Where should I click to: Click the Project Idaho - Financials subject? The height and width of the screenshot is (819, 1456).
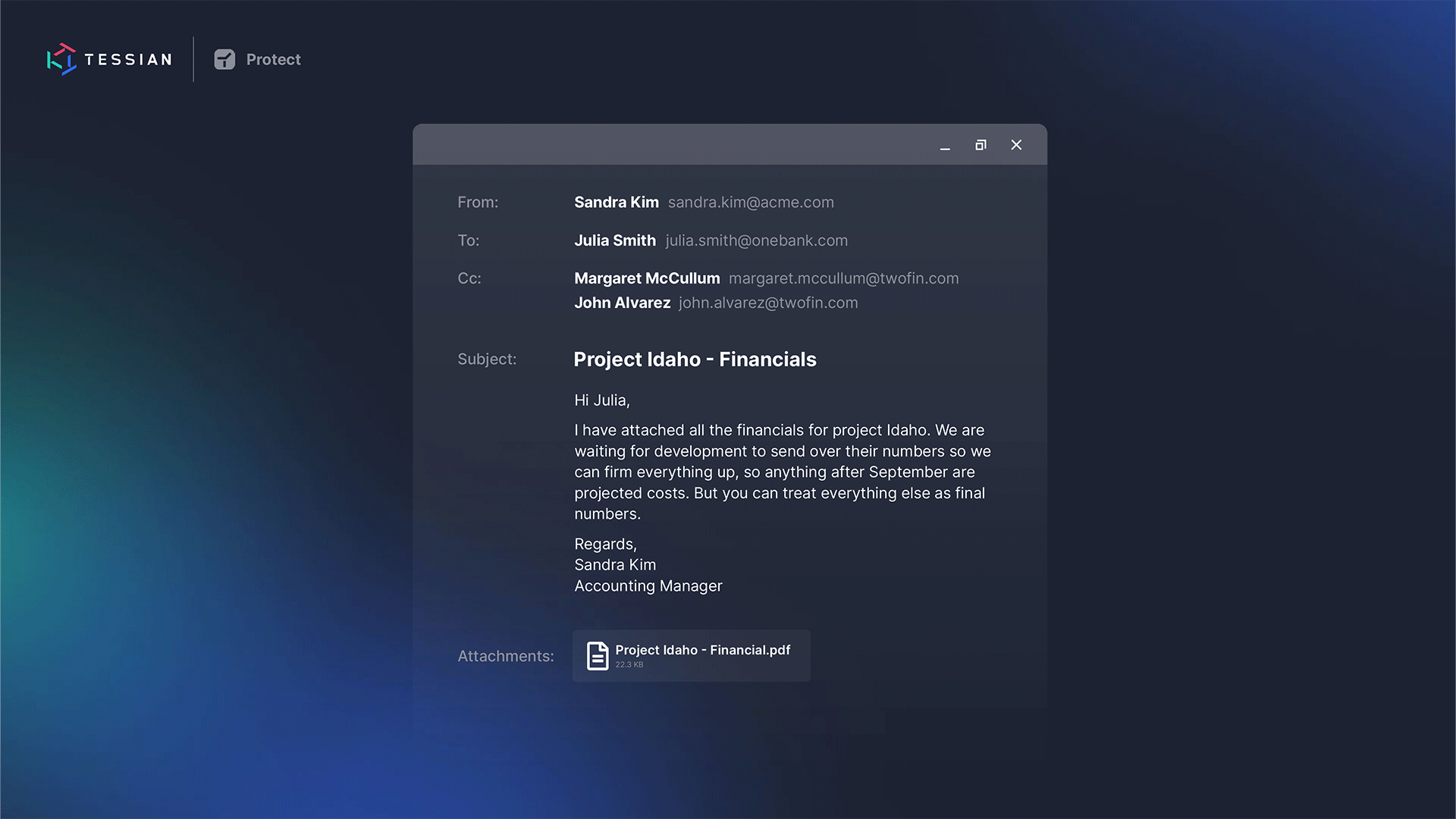coord(695,359)
